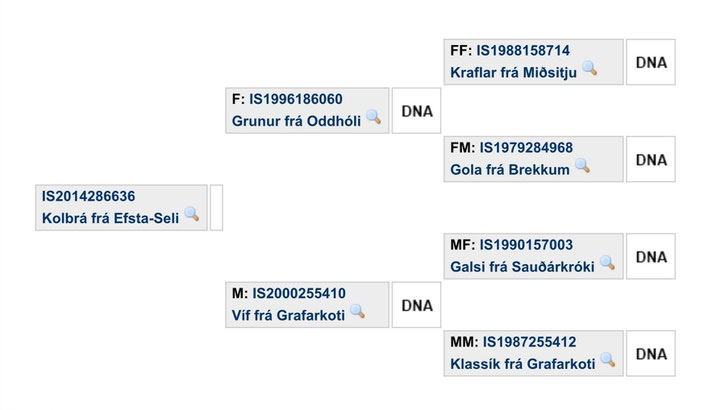
Task: Click DNA box for Galsi frá Sauðárkróki
Action: (651, 256)
